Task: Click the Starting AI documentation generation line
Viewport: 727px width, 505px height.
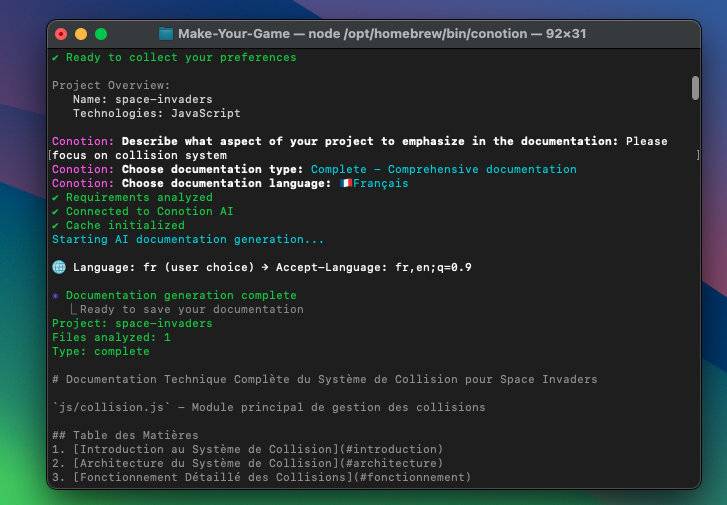Action: 188,240
